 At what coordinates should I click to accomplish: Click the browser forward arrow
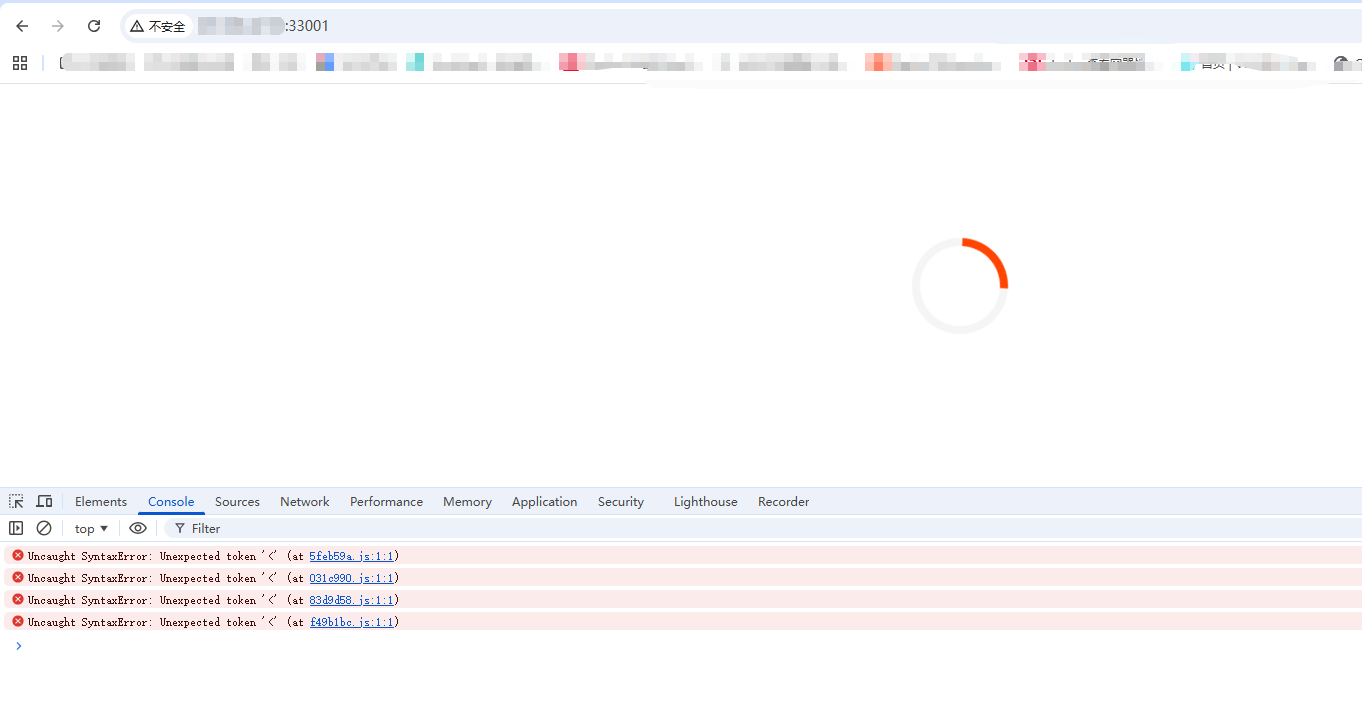click(58, 26)
